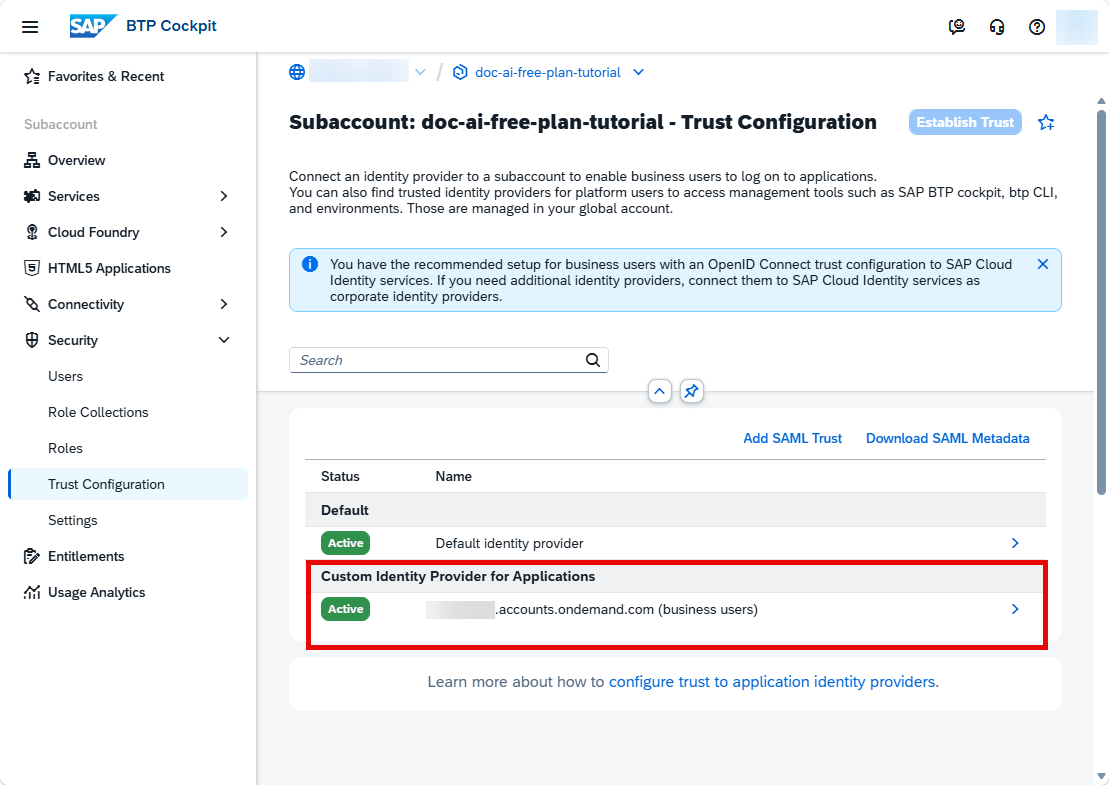Open the Default identity provider row arrow
This screenshot has width=1109, height=785.
(x=1015, y=543)
